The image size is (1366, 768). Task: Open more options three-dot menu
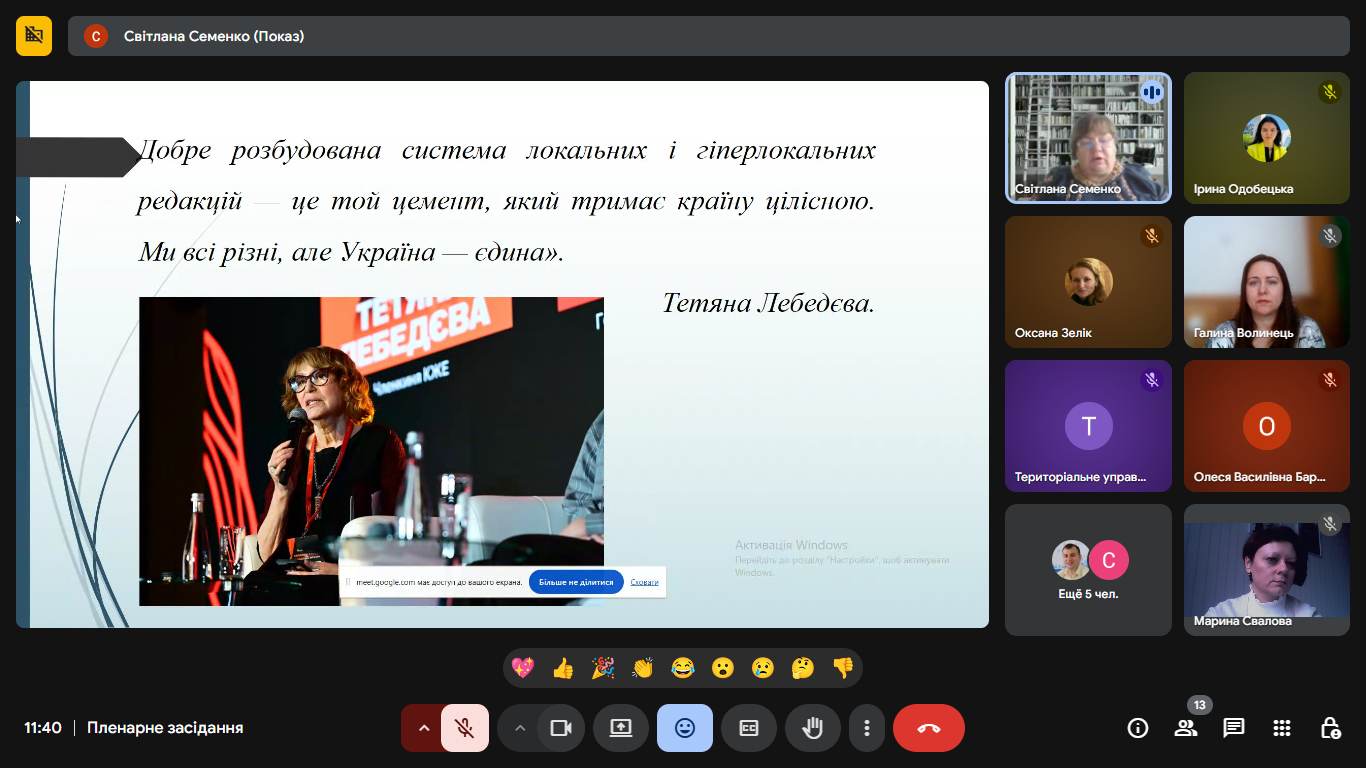(x=867, y=728)
